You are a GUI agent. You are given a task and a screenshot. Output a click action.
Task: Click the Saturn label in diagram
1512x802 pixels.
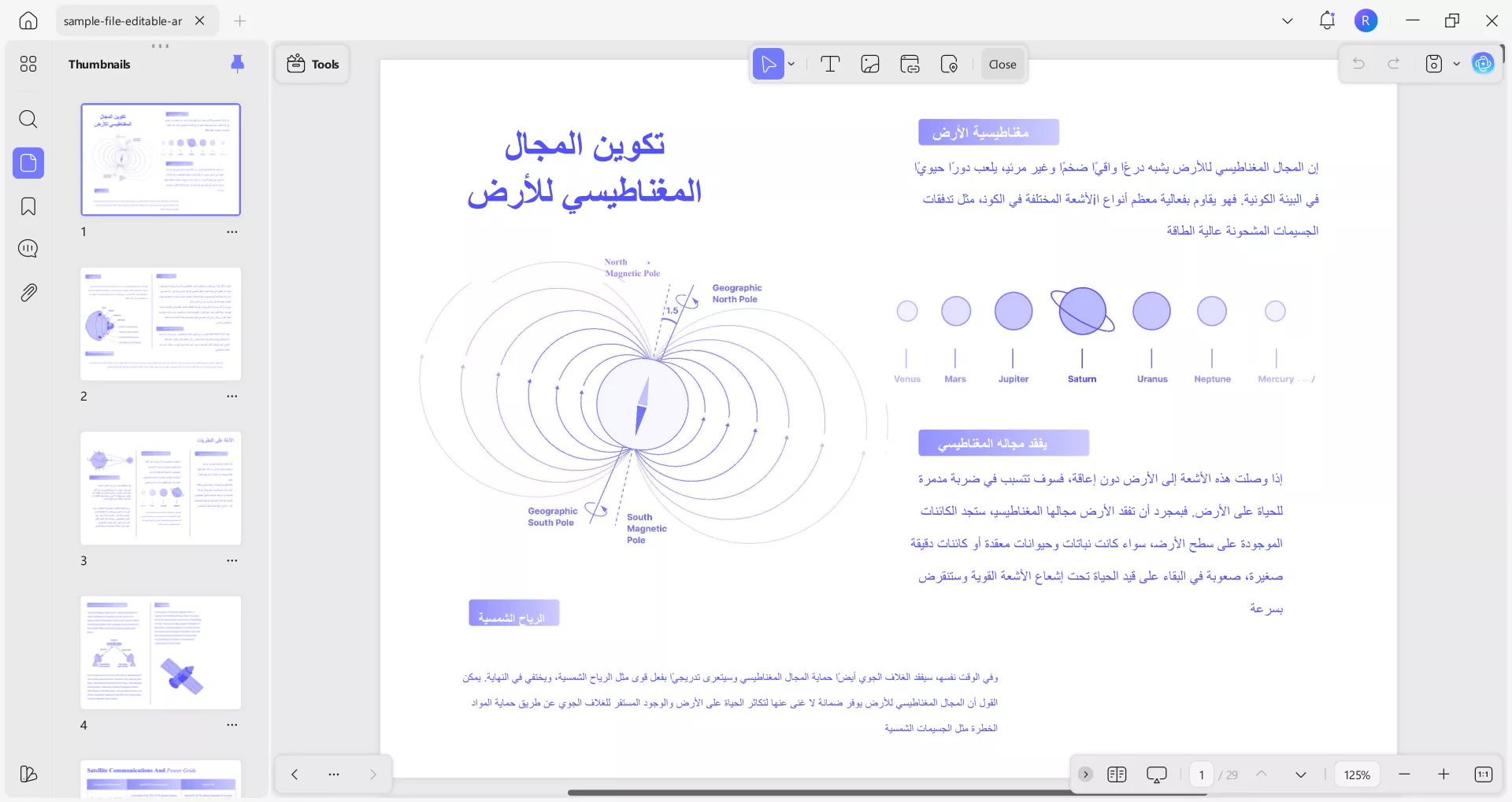click(1082, 379)
